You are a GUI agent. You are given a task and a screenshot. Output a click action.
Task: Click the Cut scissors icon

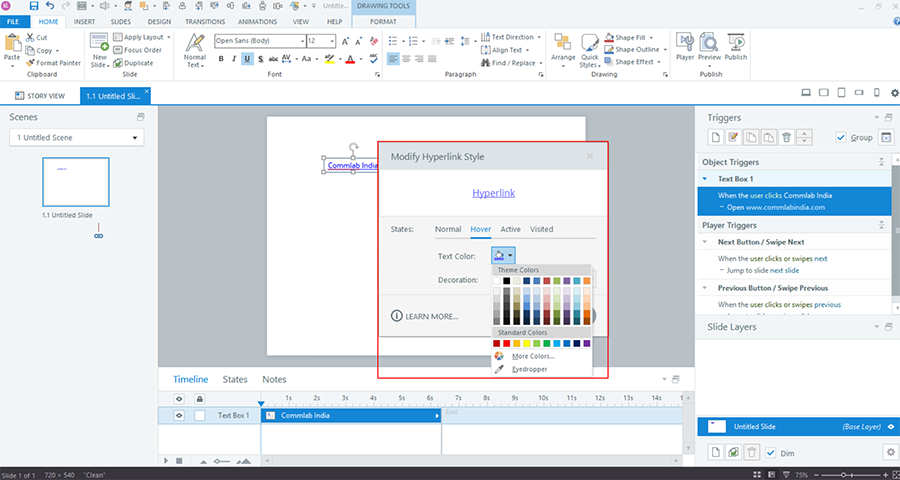tap(31, 37)
